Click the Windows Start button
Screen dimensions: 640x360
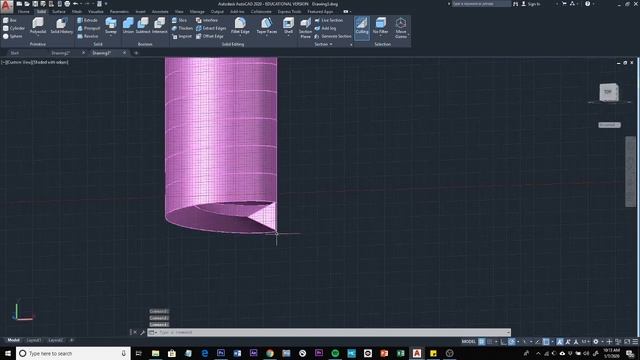(x=8, y=353)
